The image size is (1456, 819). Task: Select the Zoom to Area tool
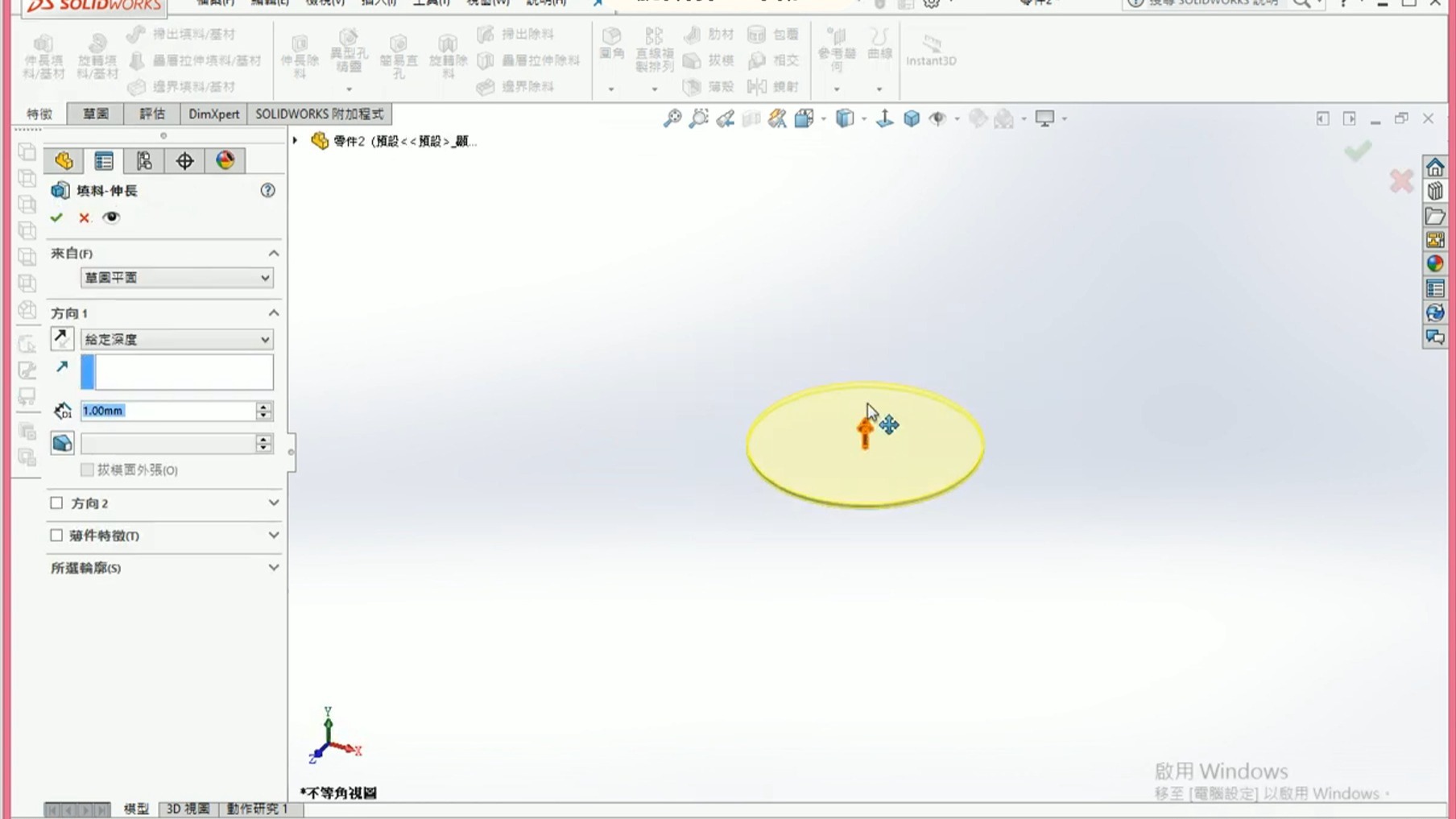699,118
